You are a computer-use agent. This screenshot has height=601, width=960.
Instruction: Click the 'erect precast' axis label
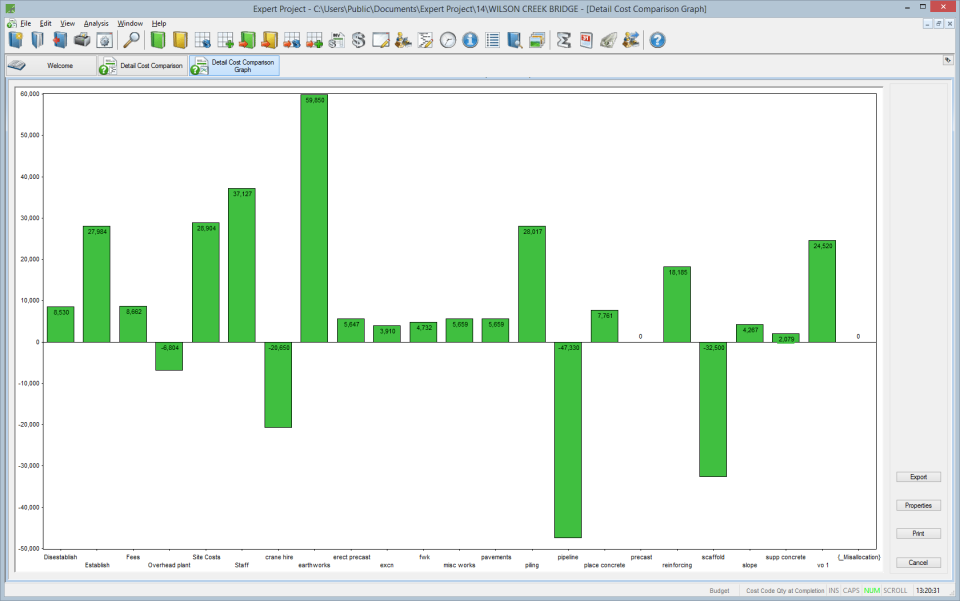pos(351,557)
